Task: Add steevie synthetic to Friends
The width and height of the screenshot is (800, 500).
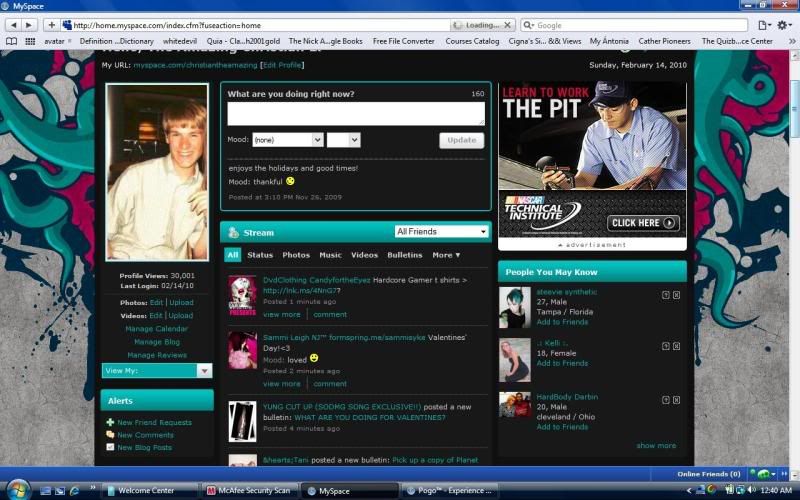Action: (562, 322)
